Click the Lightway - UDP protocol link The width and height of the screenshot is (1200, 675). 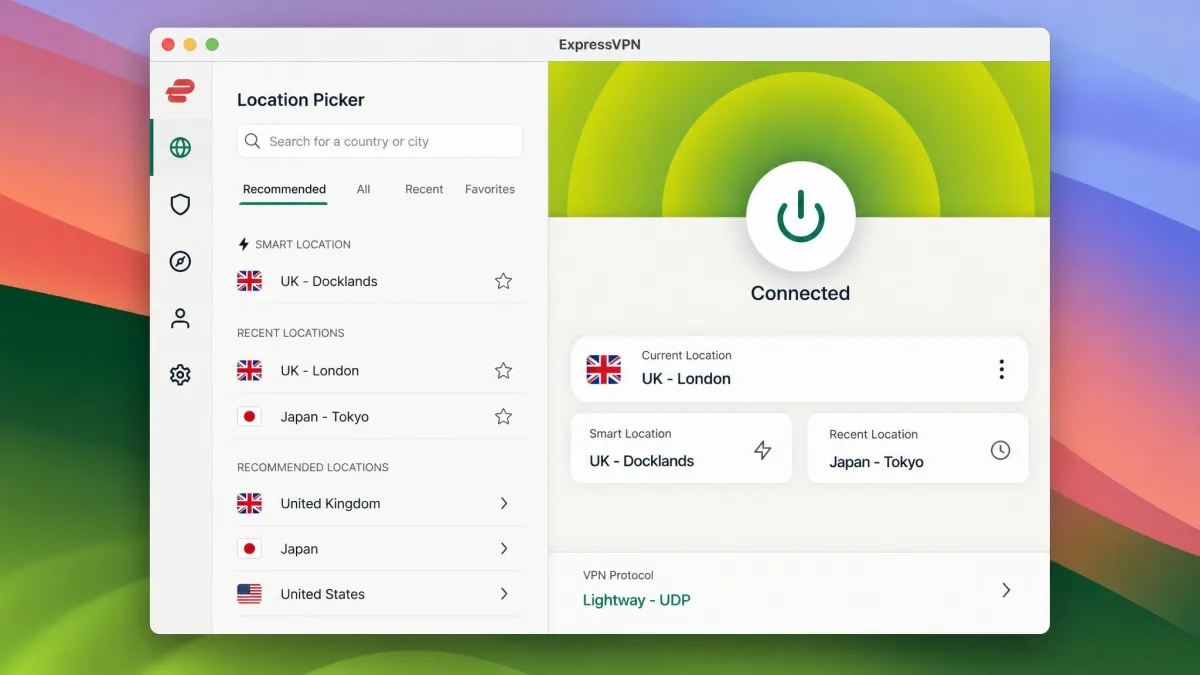pyautogui.click(x=637, y=600)
